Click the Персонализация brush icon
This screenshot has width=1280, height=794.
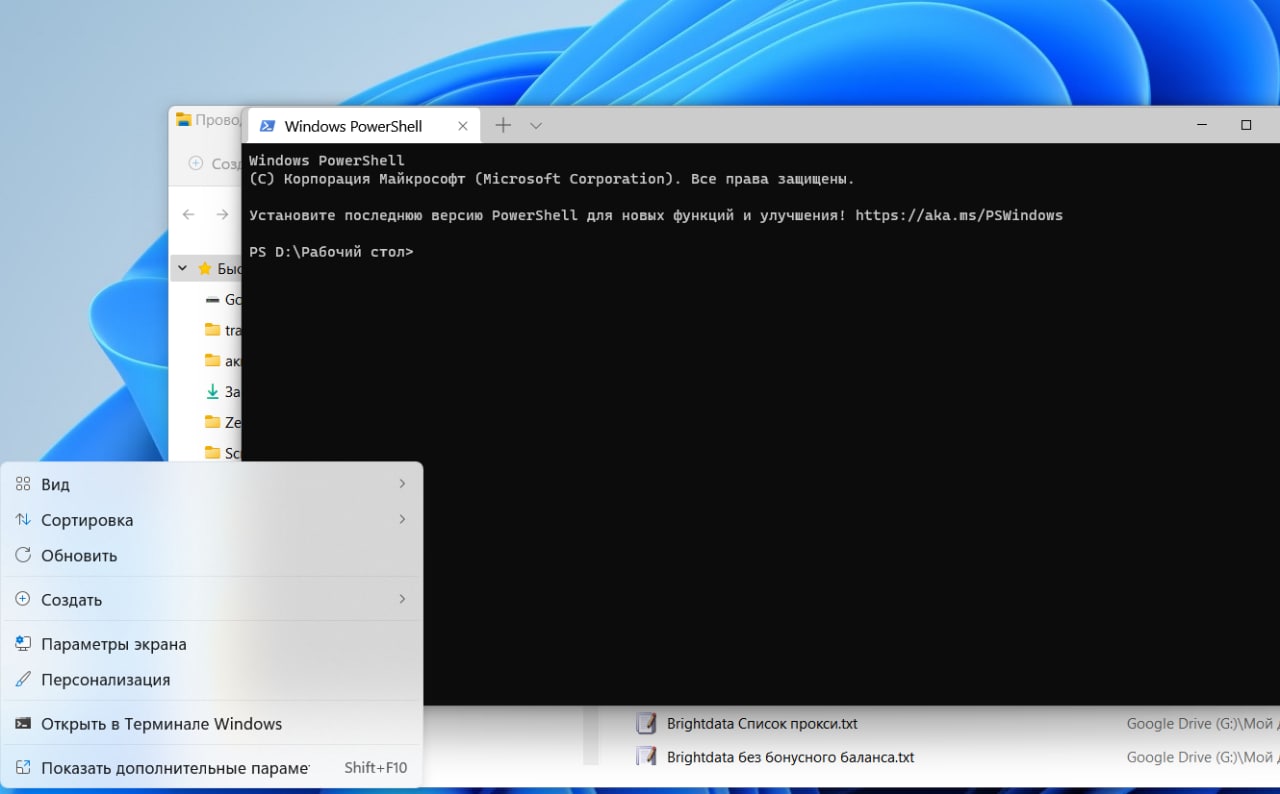pyautogui.click(x=23, y=679)
